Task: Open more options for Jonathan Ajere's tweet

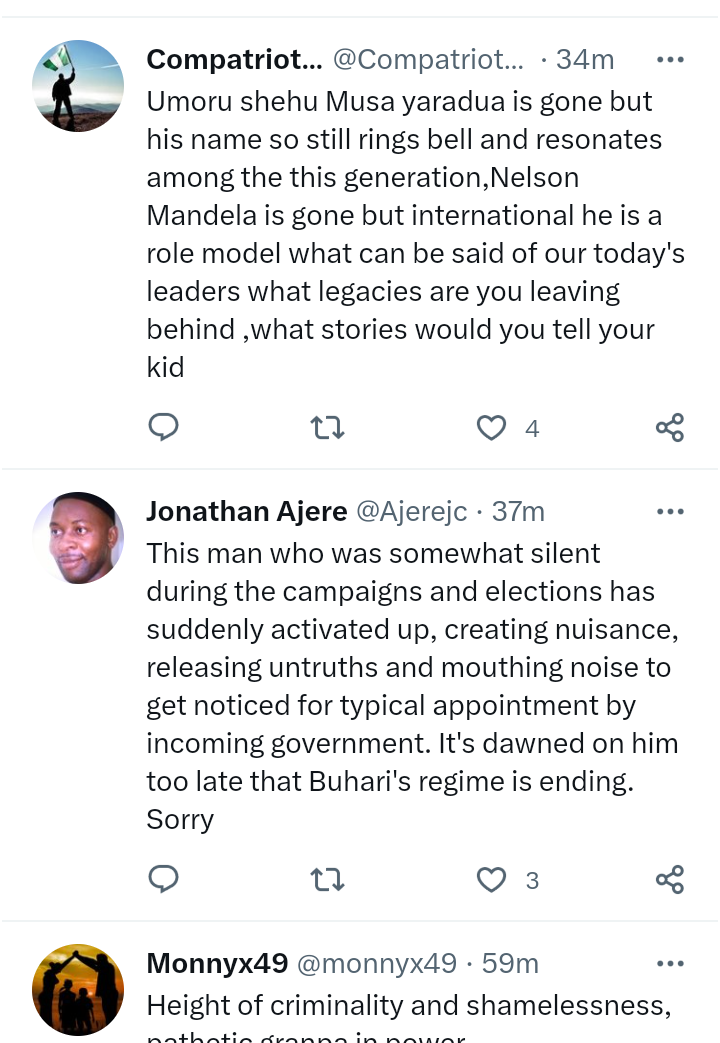Action: (670, 512)
